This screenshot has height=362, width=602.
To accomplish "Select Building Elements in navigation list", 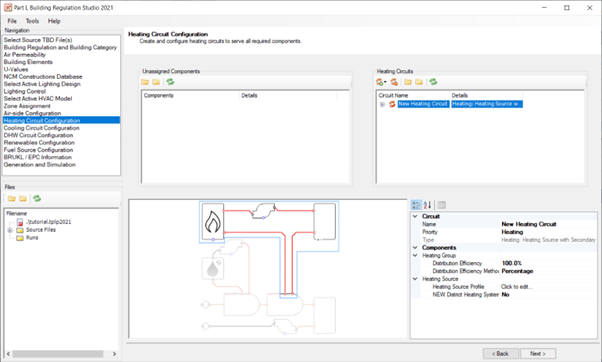I will 28,62.
